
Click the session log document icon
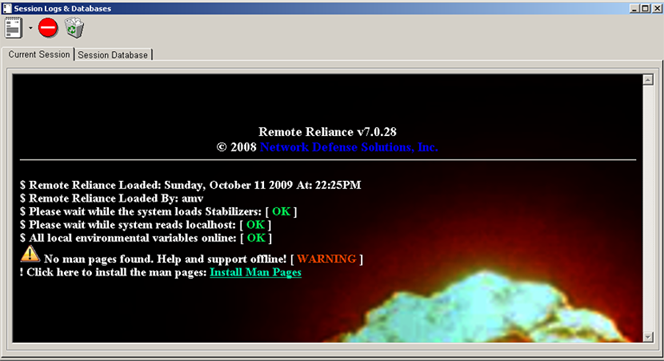tap(14, 28)
